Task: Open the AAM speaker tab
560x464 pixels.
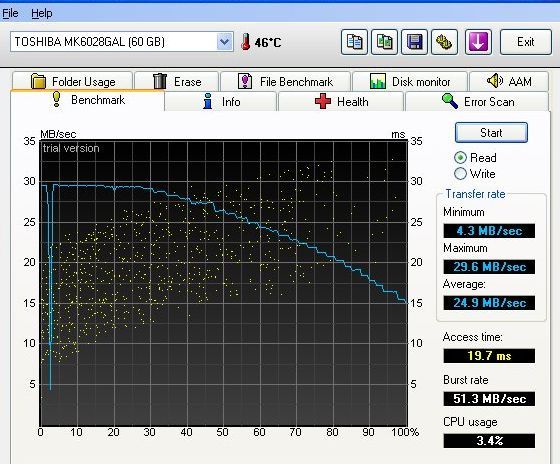Action: point(509,81)
